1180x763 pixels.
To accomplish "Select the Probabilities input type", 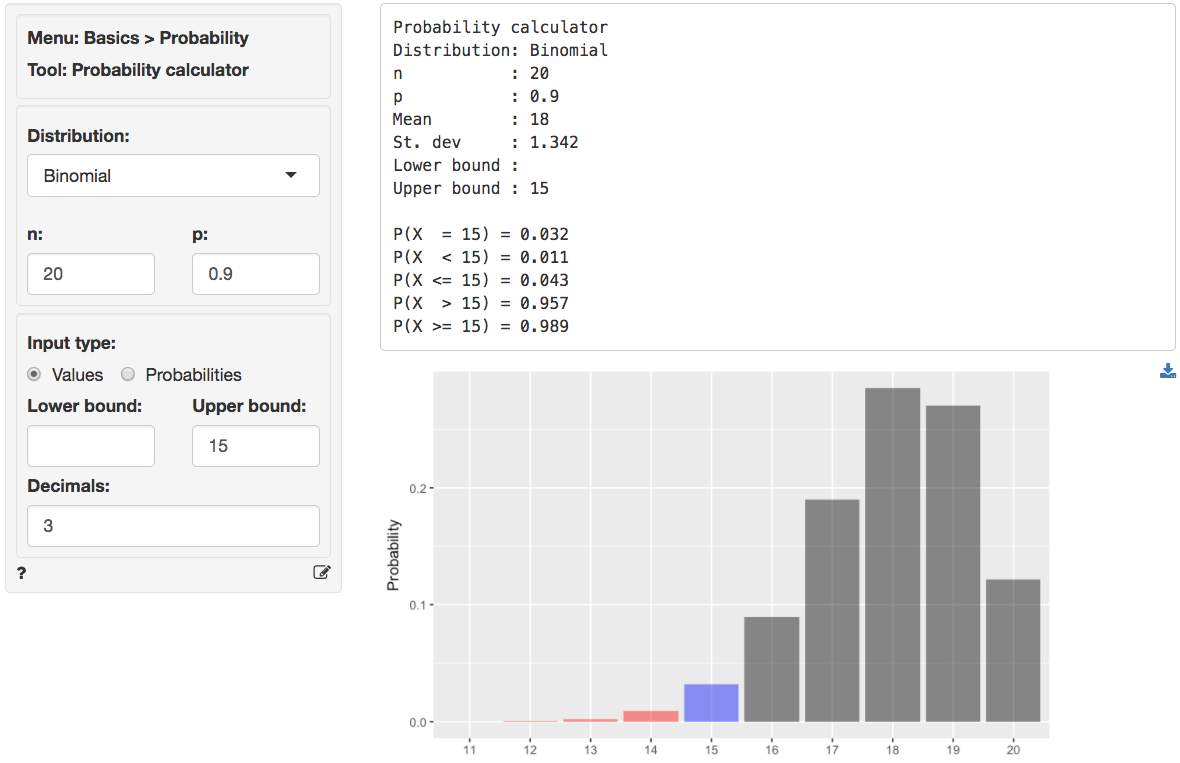I will pyautogui.click(x=128, y=375).
